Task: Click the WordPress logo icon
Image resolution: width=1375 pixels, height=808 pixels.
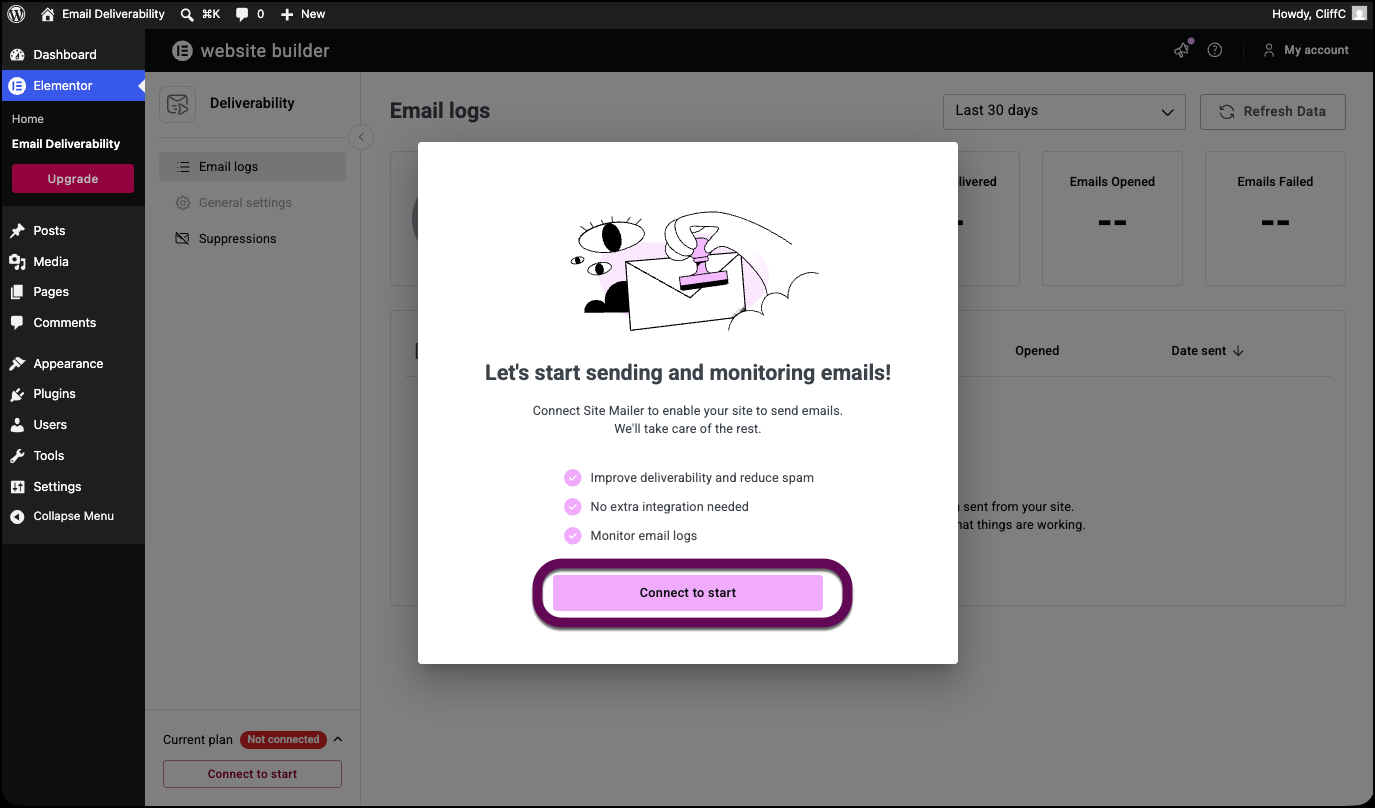Action: [x=16, y=14]
